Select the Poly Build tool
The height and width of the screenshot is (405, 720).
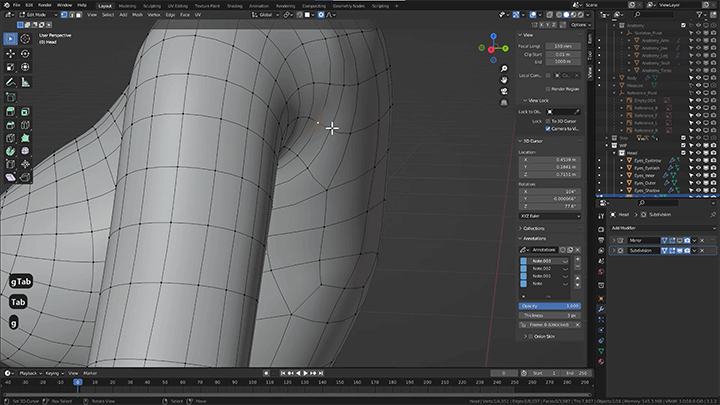click(25, 138)
